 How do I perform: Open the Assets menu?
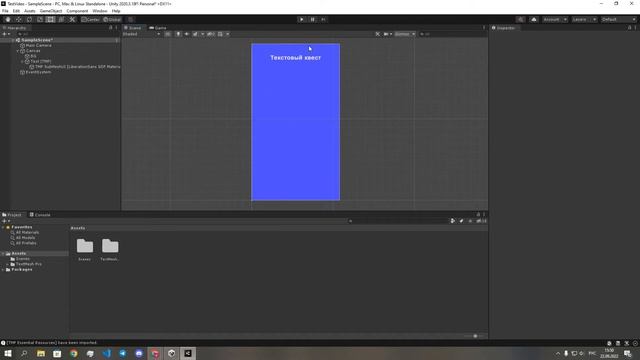(x=30, y=11)
